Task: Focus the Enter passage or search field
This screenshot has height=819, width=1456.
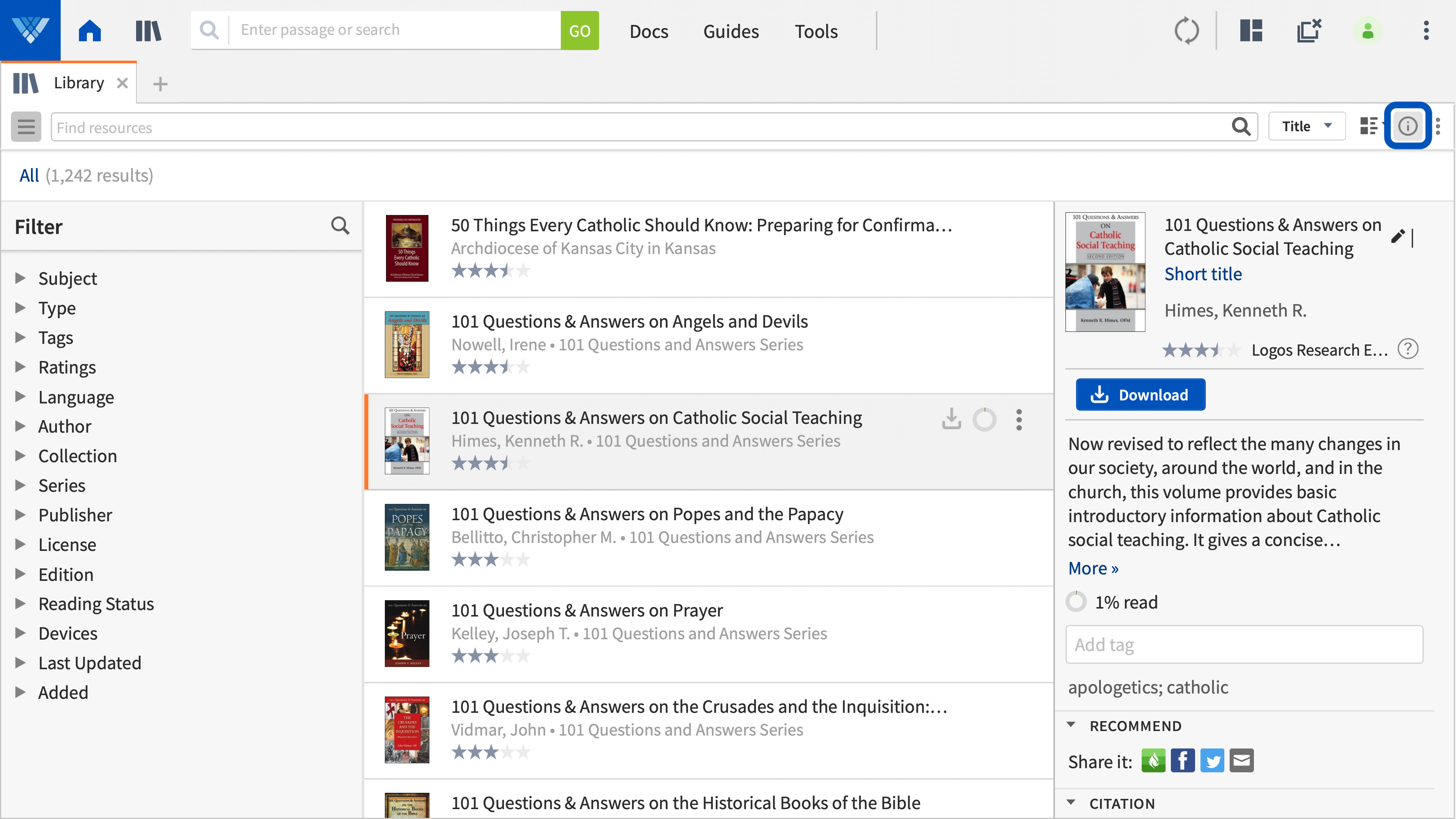Action: pos(394,30)
